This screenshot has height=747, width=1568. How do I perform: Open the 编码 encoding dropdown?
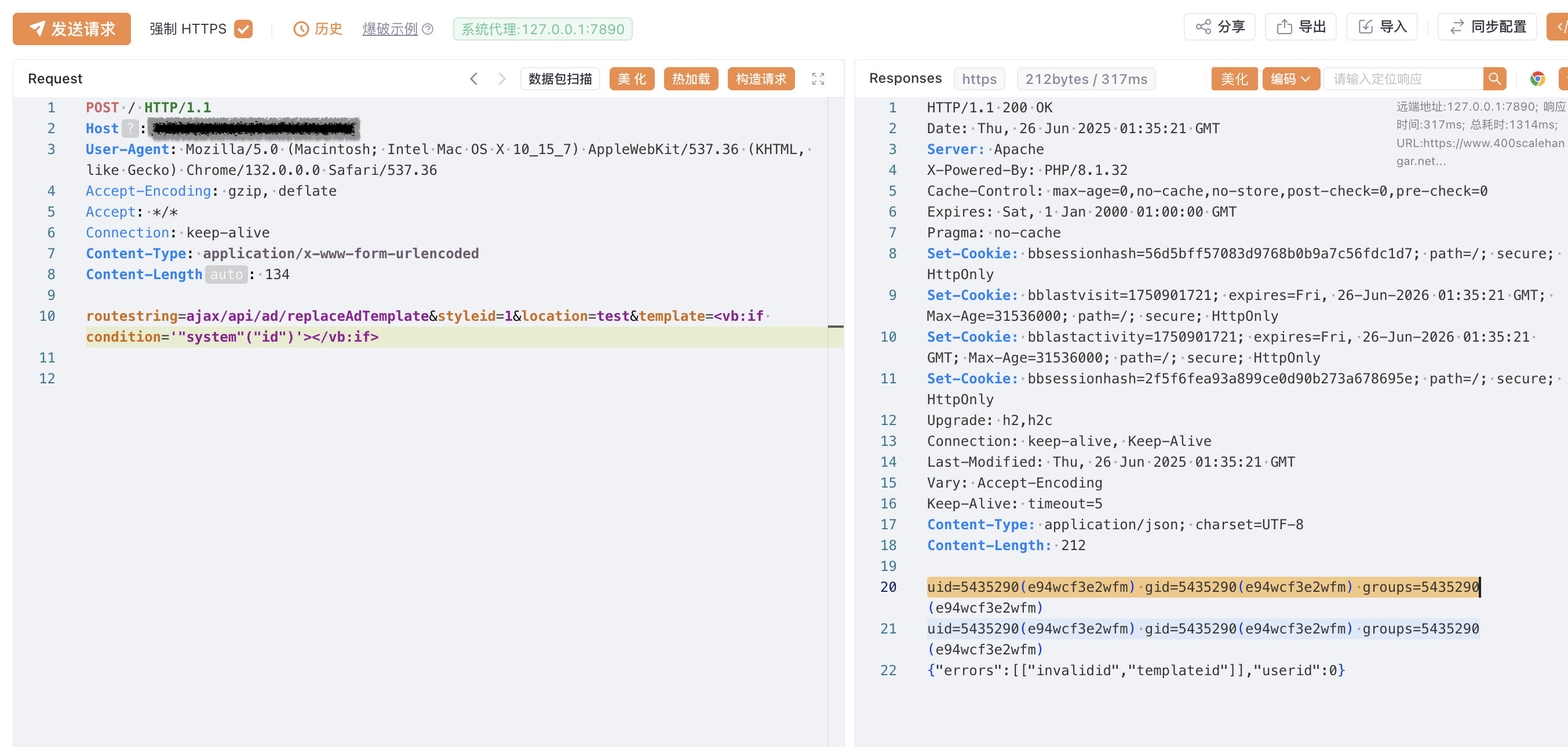1290,79
